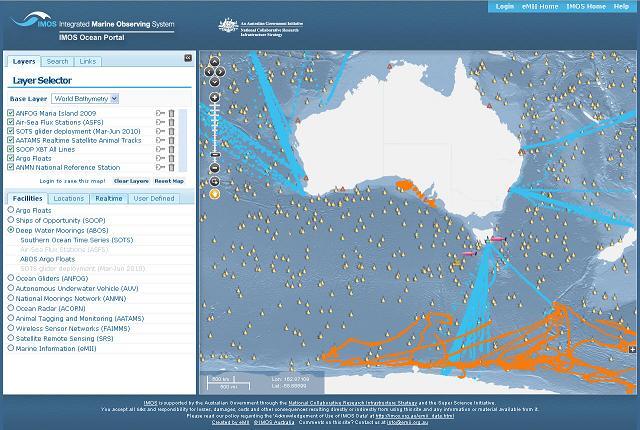Open the Base Layer World Bathymetry dropdown
Image resolution: width=640 pixels, height=430 pixels.
pos(85,98)
